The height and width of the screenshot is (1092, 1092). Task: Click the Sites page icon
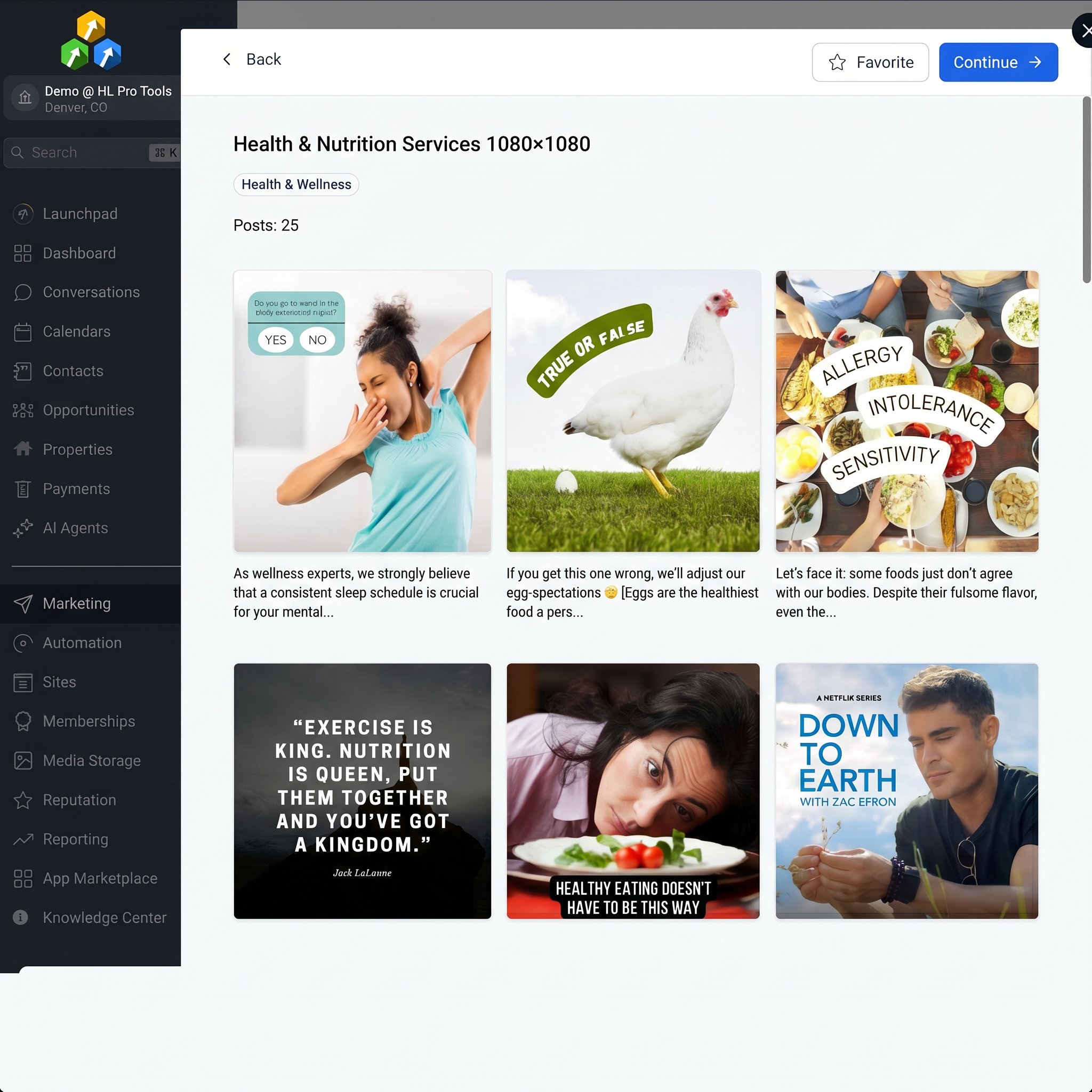click(x=22, y=682)
